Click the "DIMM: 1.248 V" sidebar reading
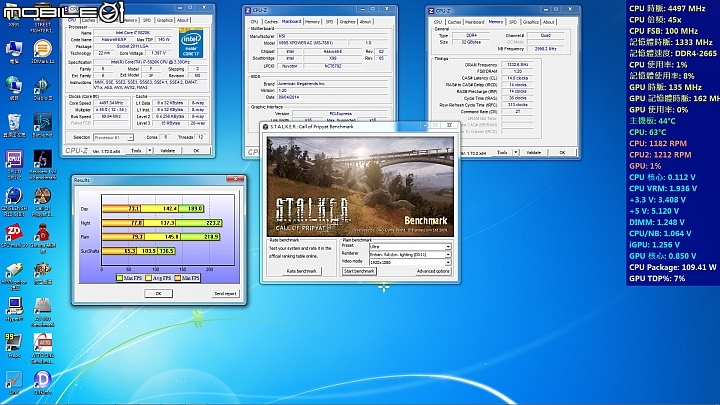This screenshot has width=720, height=405. click(x=657, y=222)
